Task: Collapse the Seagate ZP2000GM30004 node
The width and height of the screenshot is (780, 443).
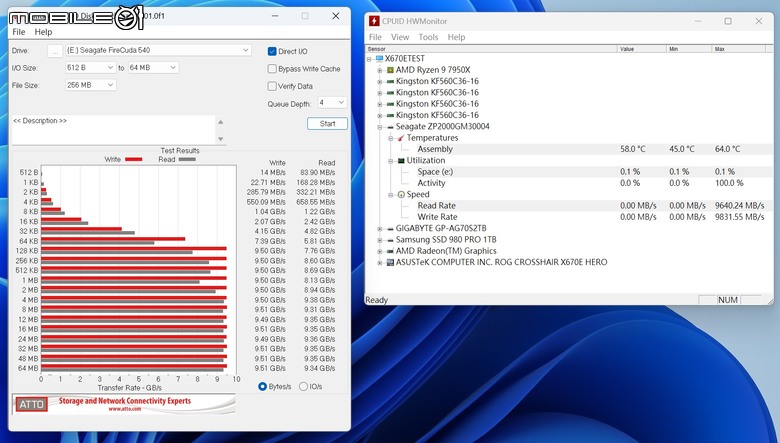Action: pos(380,127)
